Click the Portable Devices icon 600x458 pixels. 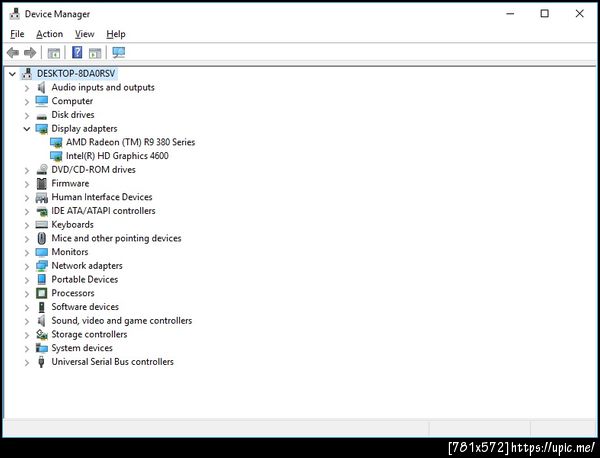click(41, 279)
